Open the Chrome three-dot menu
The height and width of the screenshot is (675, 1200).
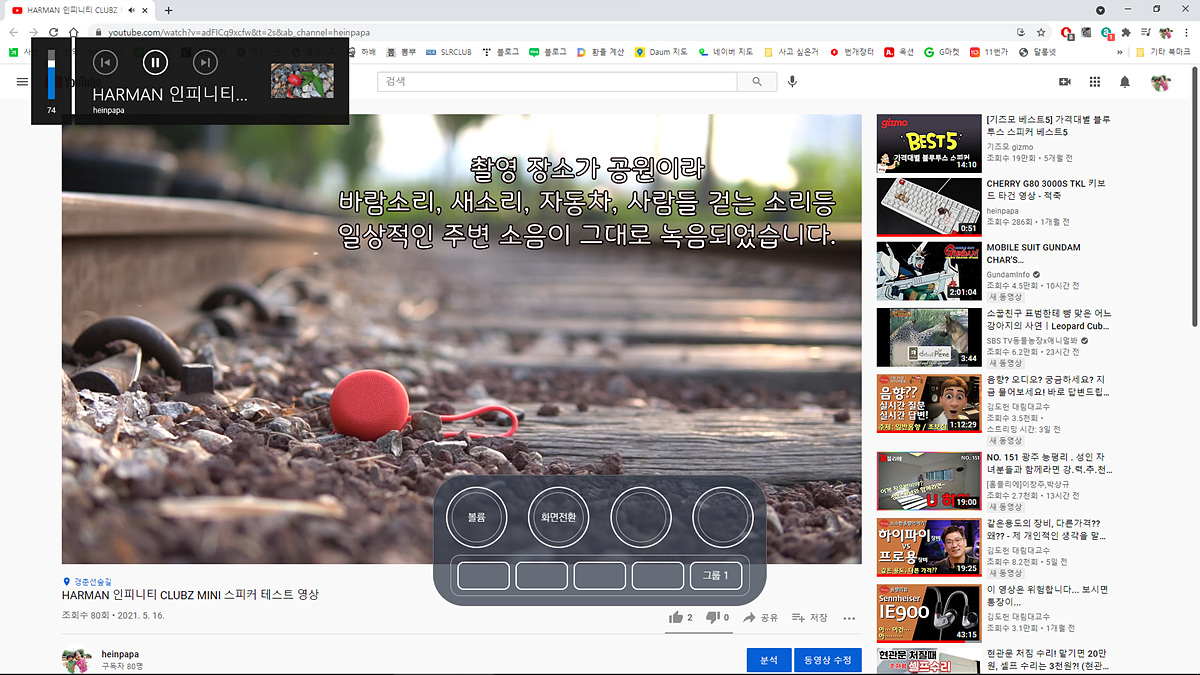point(1186,32)
